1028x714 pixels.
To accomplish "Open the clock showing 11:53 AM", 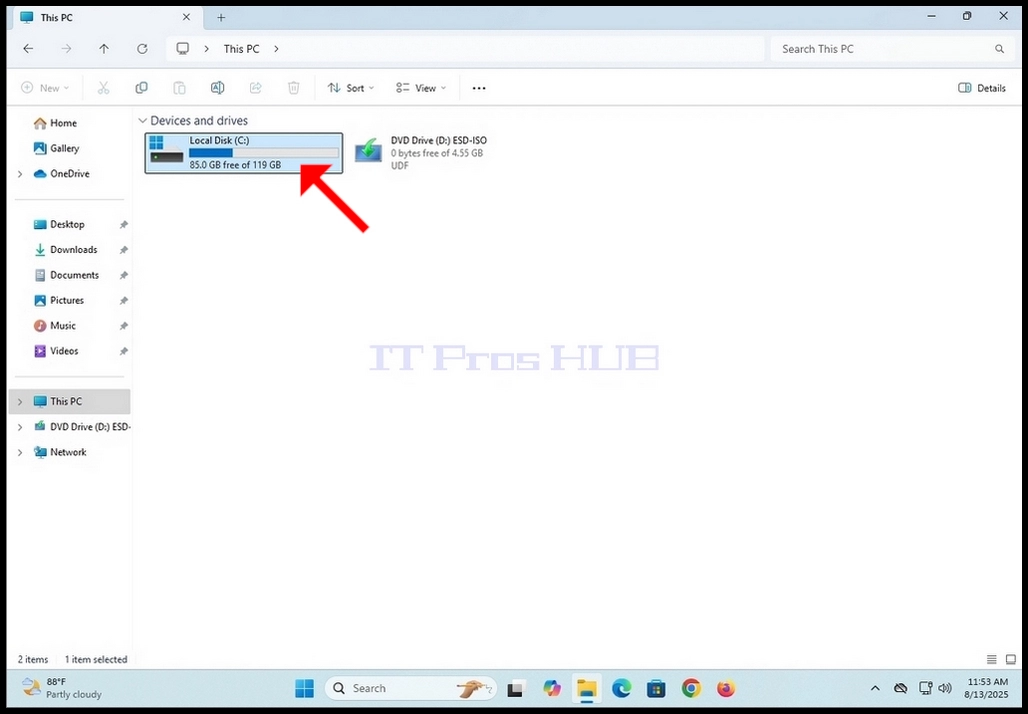I will click(987, 688).
